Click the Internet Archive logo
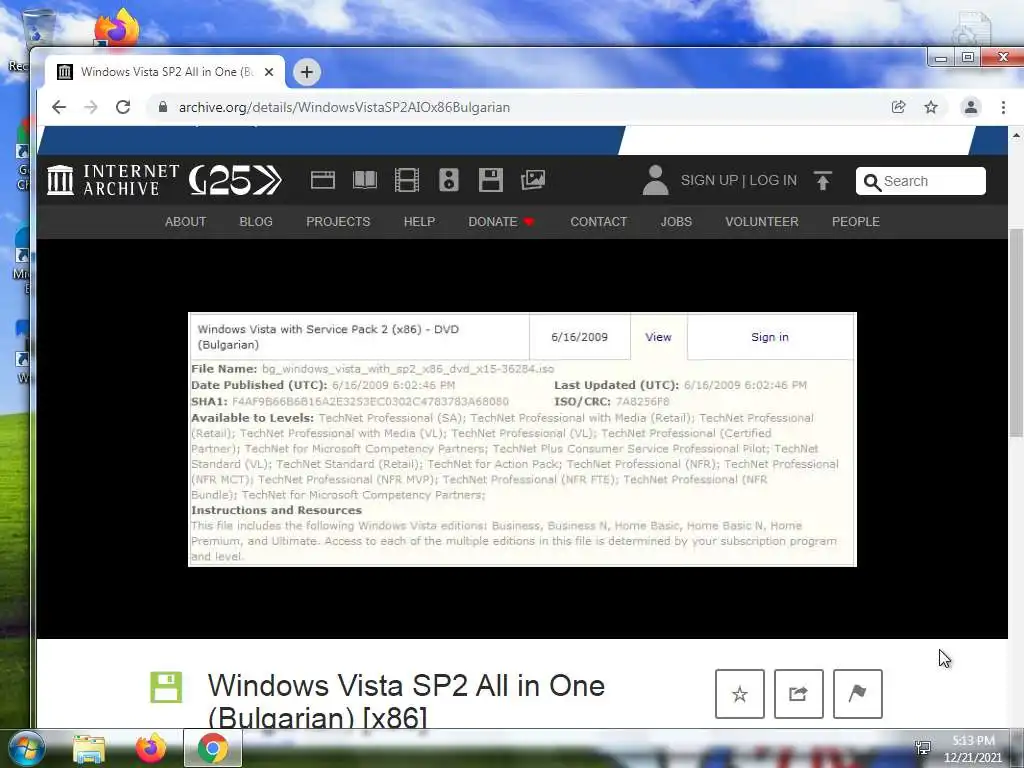The width and height of the screenshot is (1024, 768). click(x=113, y=180)
